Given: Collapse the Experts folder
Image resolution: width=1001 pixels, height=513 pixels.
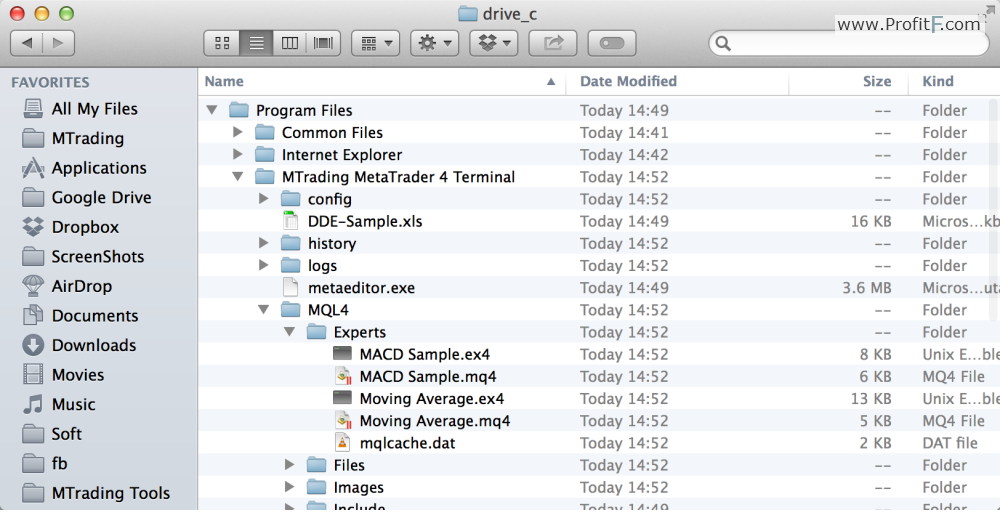Looking at the screenshot, I should pos(290,332).
